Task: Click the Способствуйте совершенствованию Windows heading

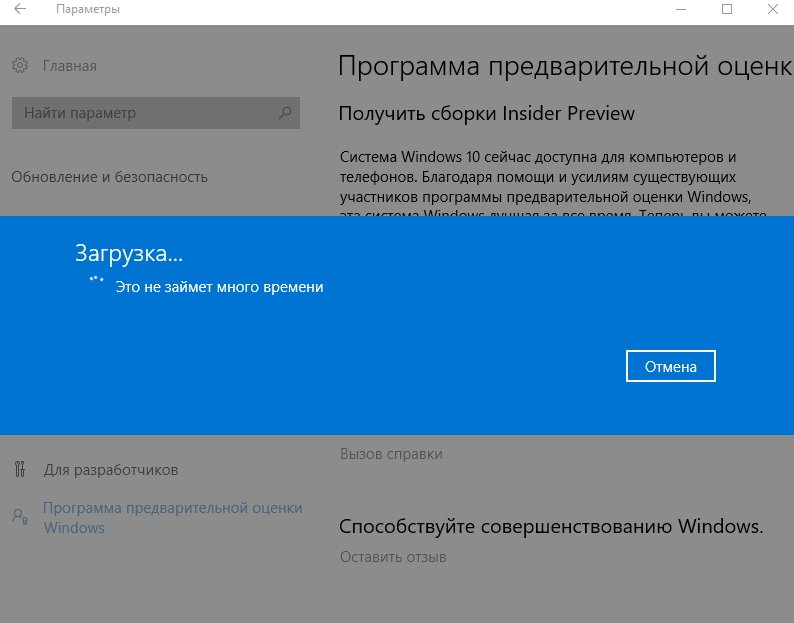Action: 551,527
